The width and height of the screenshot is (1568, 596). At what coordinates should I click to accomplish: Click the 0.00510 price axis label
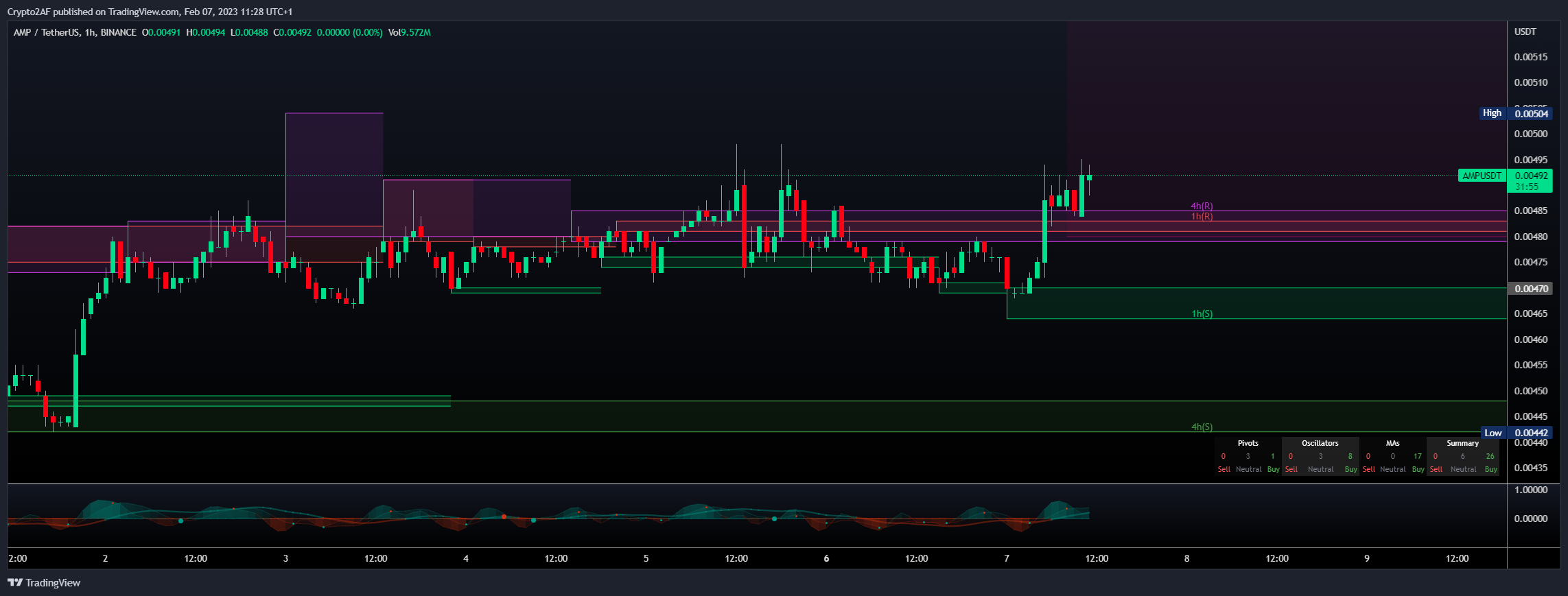point(1531,82)
